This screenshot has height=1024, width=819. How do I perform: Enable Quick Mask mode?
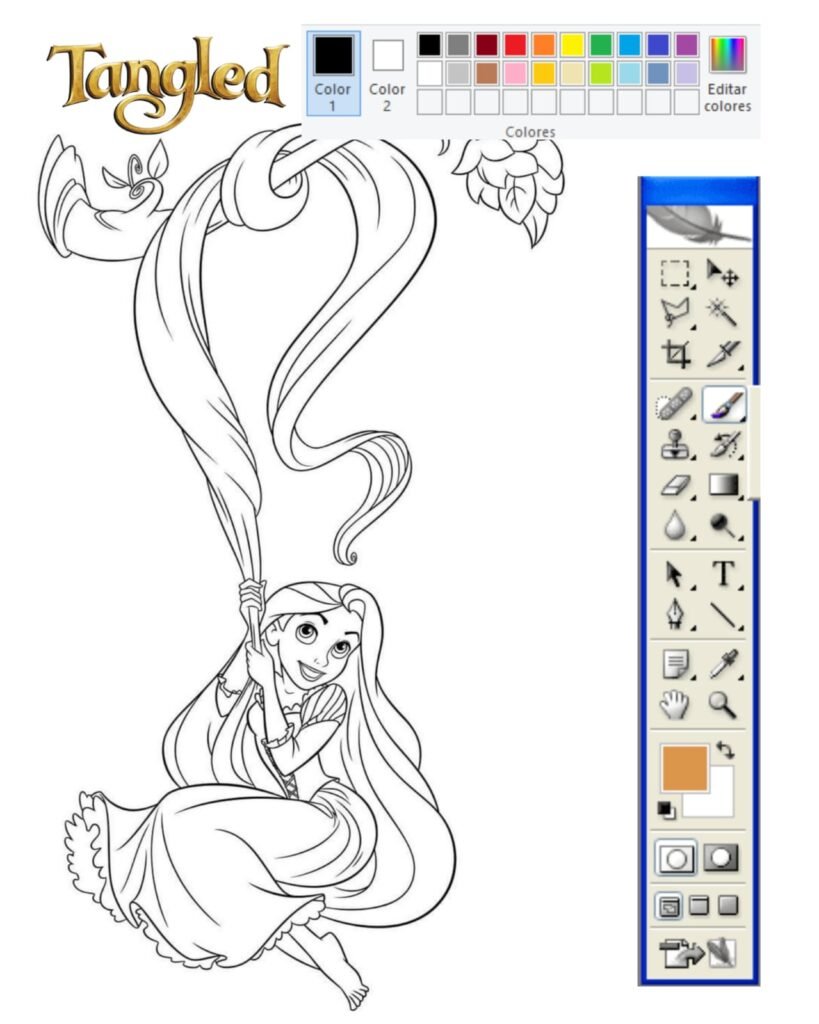[721, 857]
